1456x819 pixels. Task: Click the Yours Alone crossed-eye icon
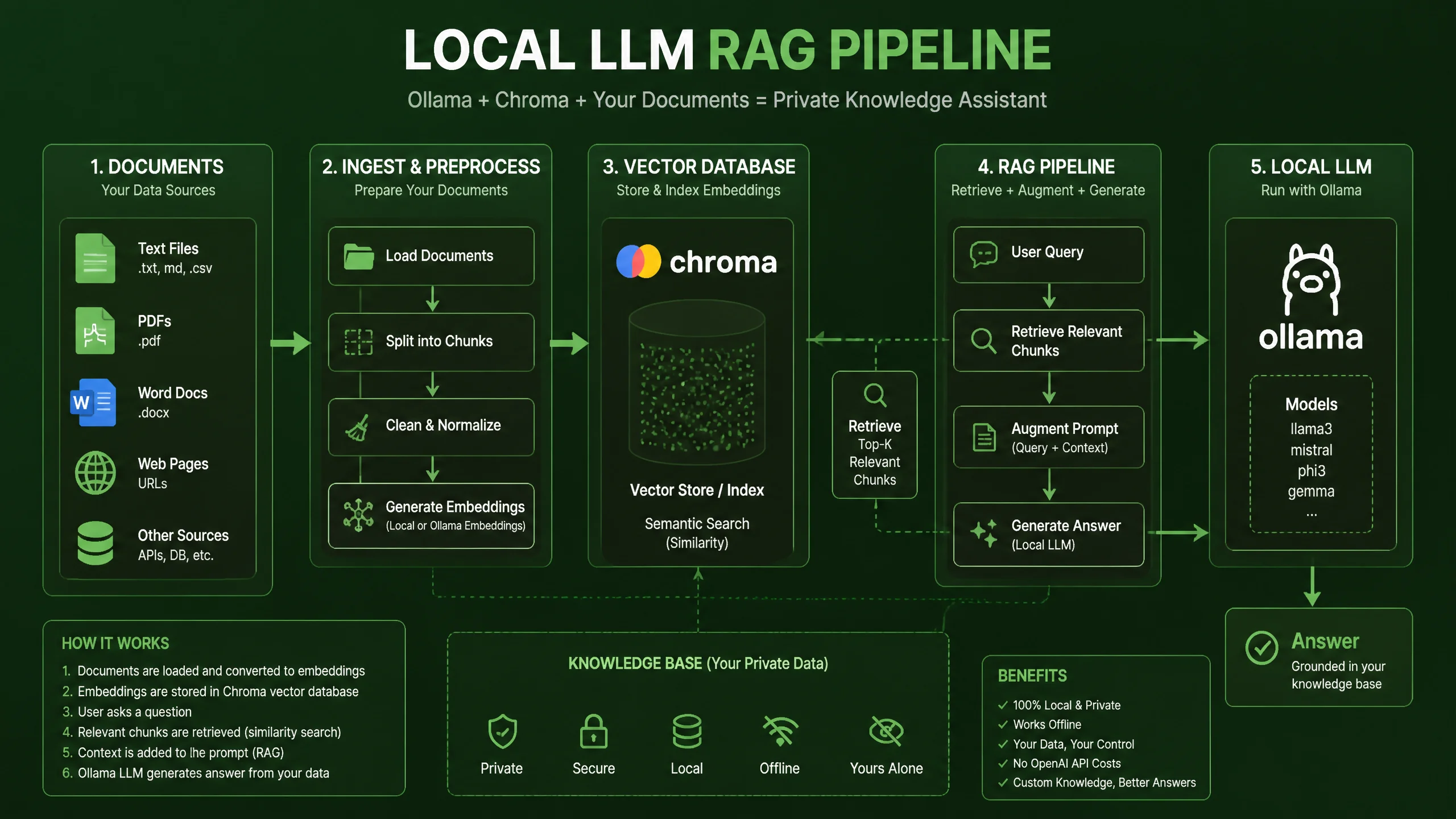click(x=886, y=731)
